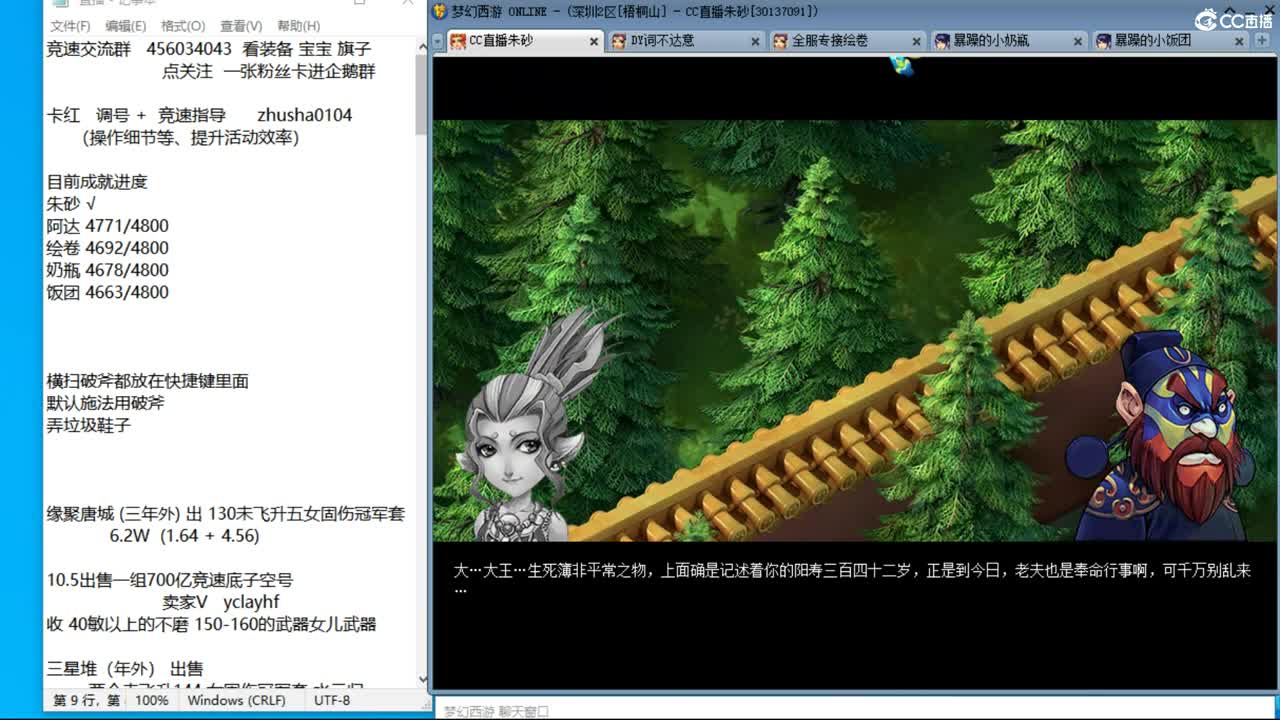1280x720 pixels.
Task: Close the 暴躁的小饭团 tab
Action: tap(1240, 41)
